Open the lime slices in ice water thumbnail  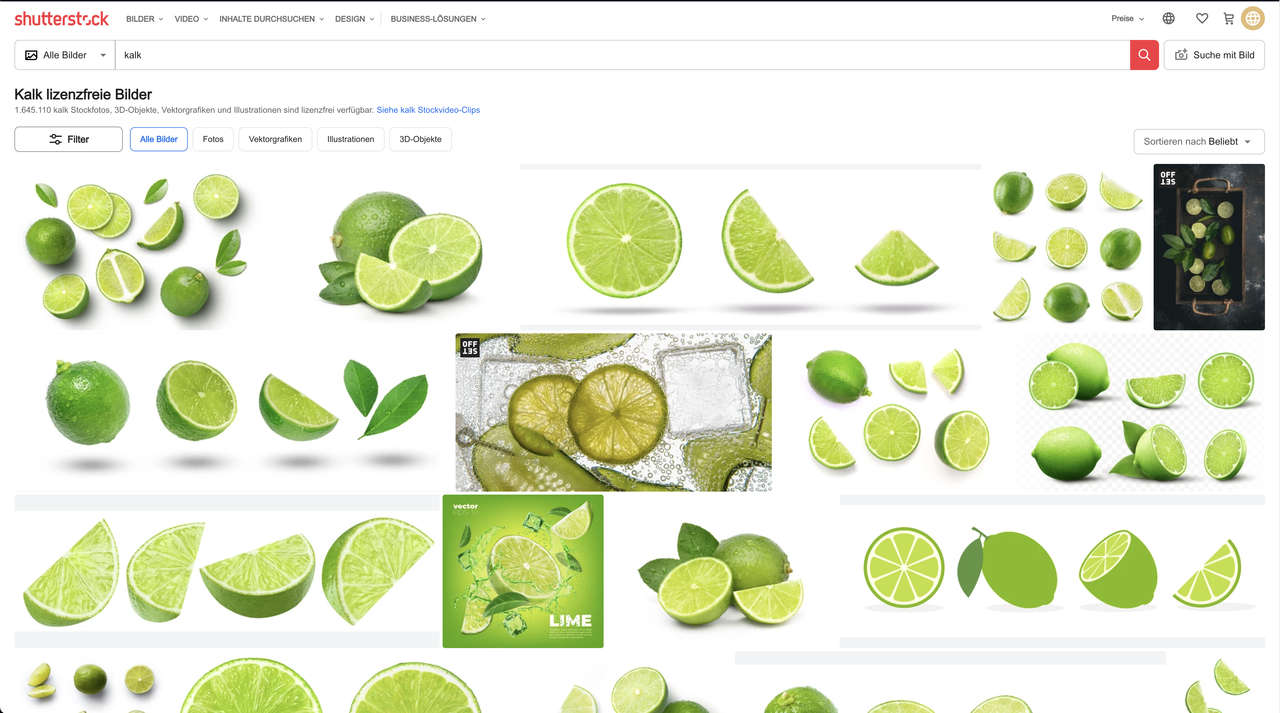[613, 412]
